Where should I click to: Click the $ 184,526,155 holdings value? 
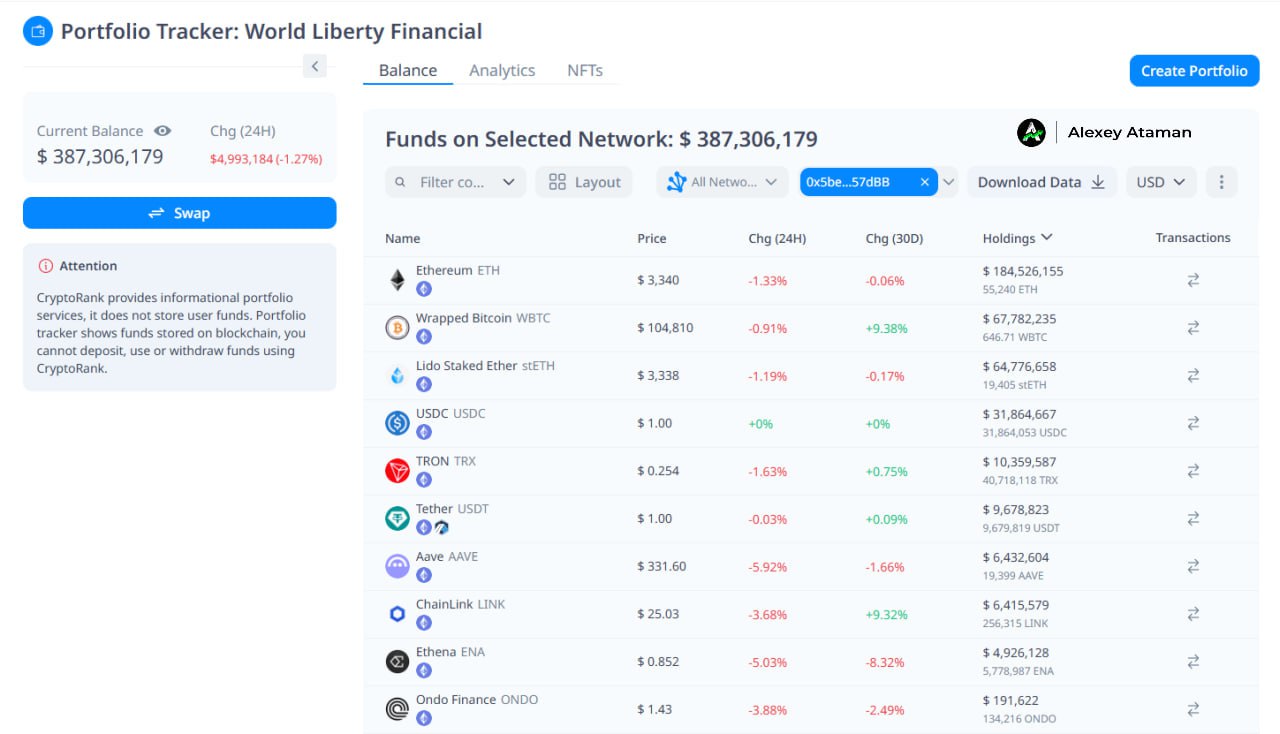tap(1023, 271)
